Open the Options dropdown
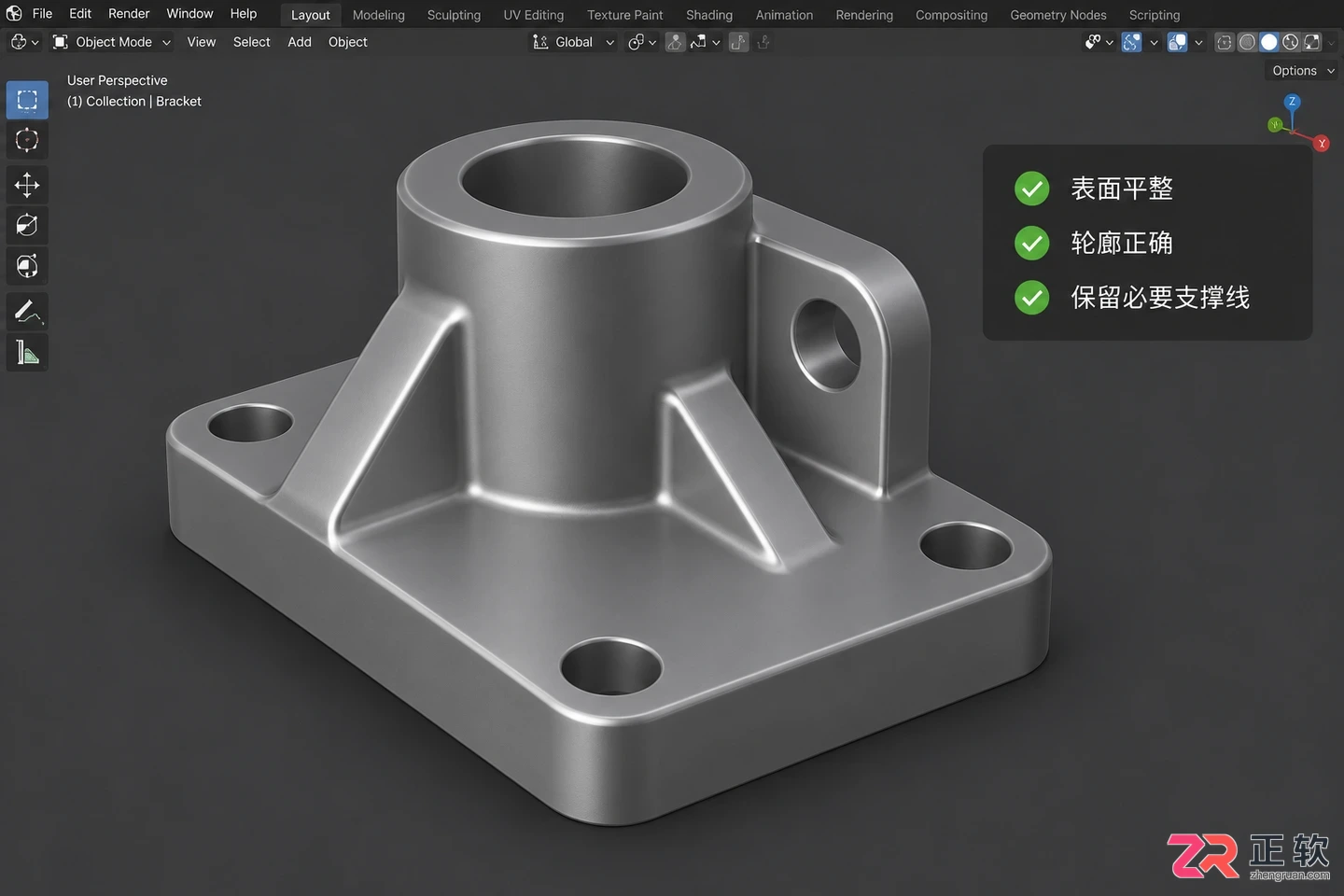The width and height of the screenshot is (1344, 896). pyautogui.click(x=1303, y=71)
